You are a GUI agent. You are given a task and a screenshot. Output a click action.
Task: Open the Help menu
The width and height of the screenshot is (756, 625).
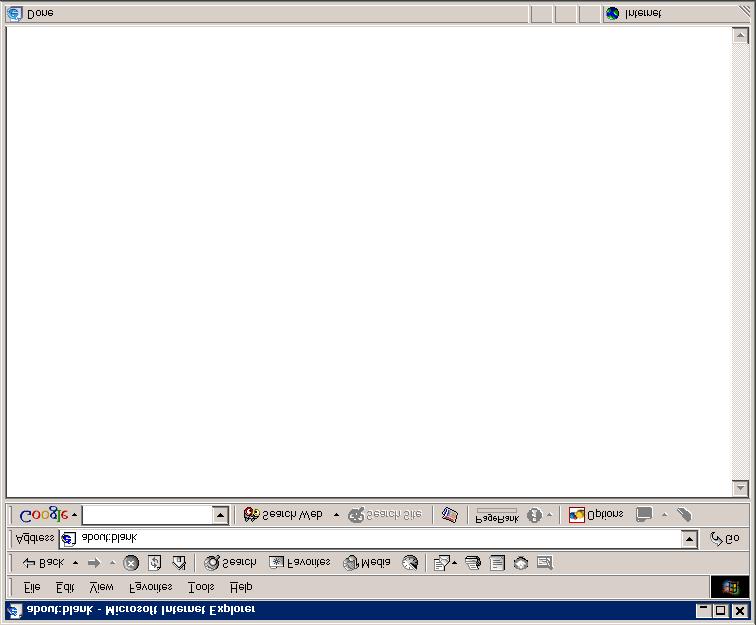pyautogui.click(x=241, y=587)
